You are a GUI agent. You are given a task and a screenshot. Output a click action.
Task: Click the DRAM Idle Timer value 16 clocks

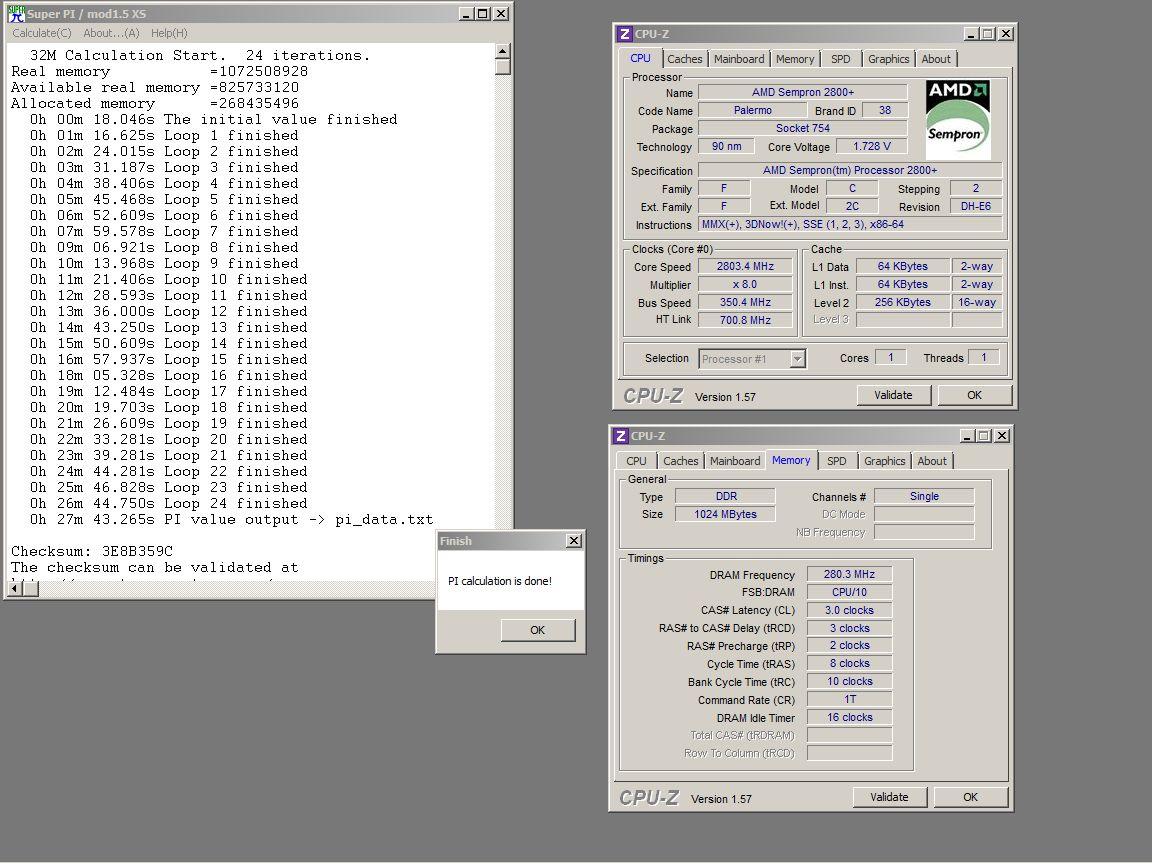[x=849, y=717]
